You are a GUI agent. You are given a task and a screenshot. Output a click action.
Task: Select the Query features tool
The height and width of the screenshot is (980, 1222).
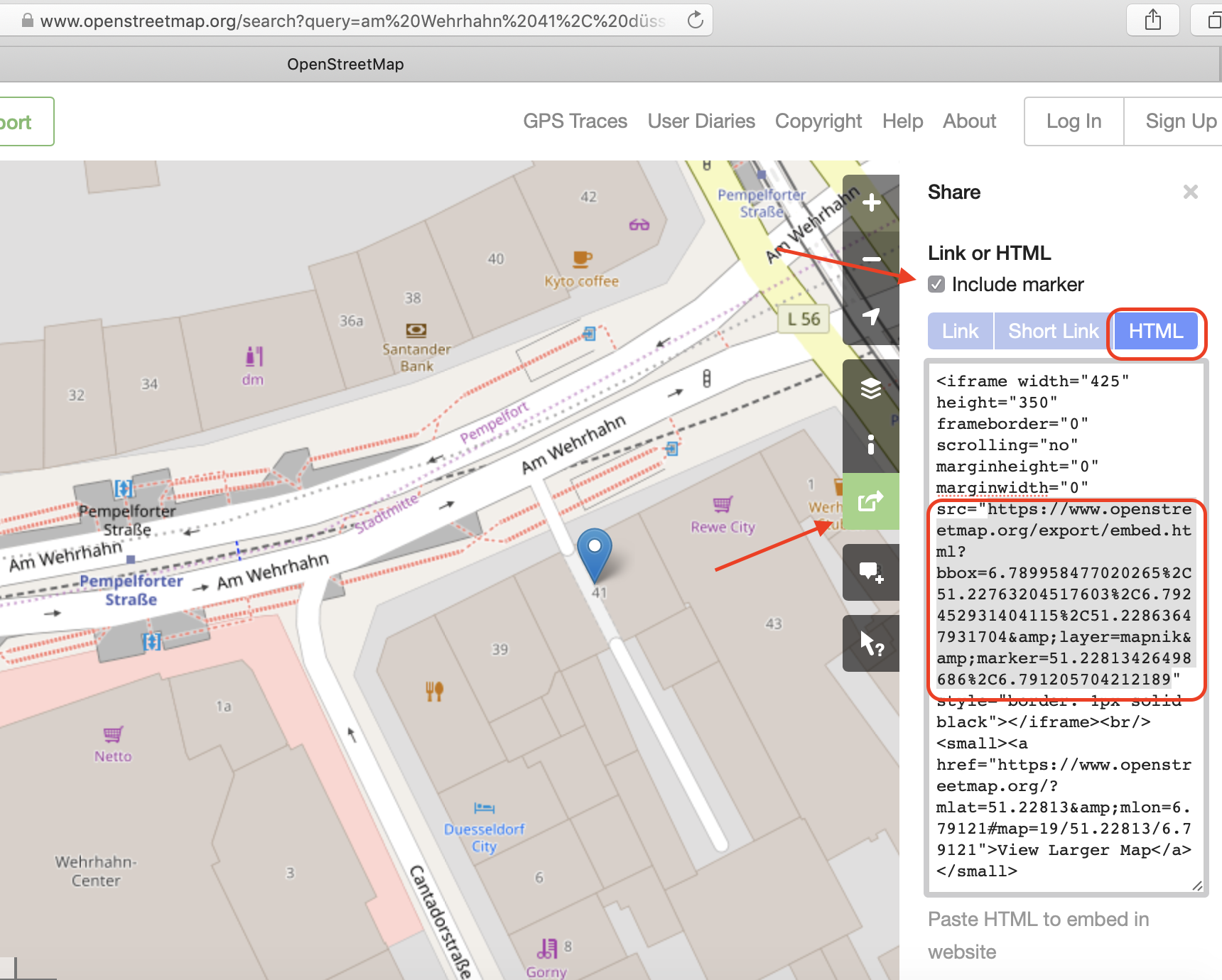click(871, 643)
